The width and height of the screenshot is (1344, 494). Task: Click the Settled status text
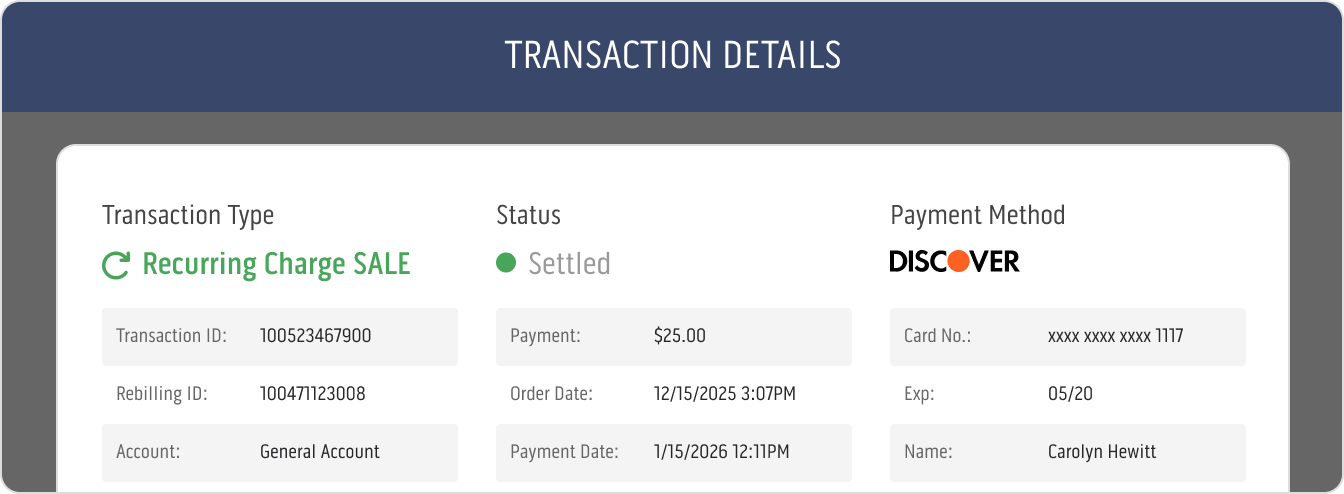tap(569, 264)
